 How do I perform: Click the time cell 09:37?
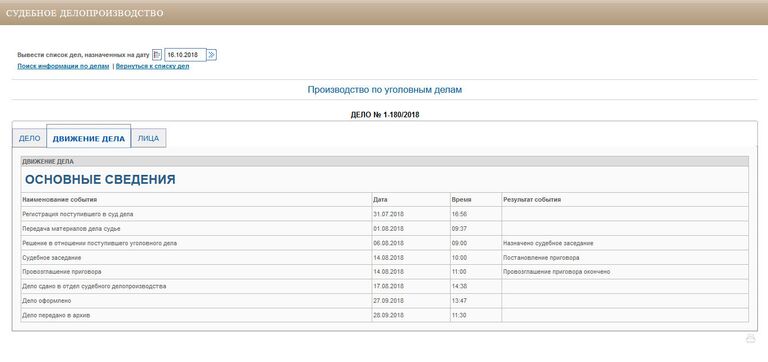pyautogui.click(x=476, y=229)
